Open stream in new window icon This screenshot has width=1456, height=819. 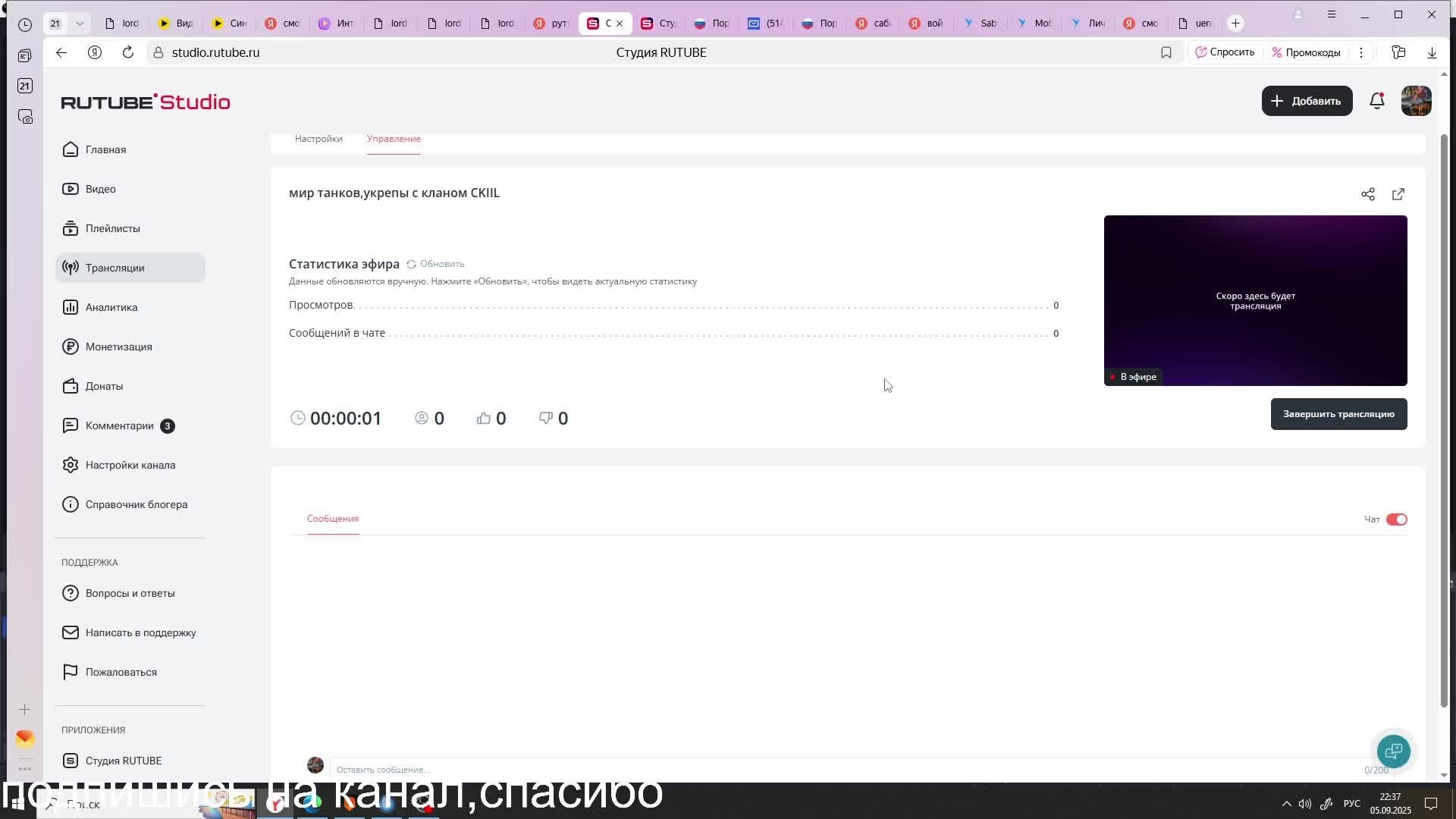1398,194
